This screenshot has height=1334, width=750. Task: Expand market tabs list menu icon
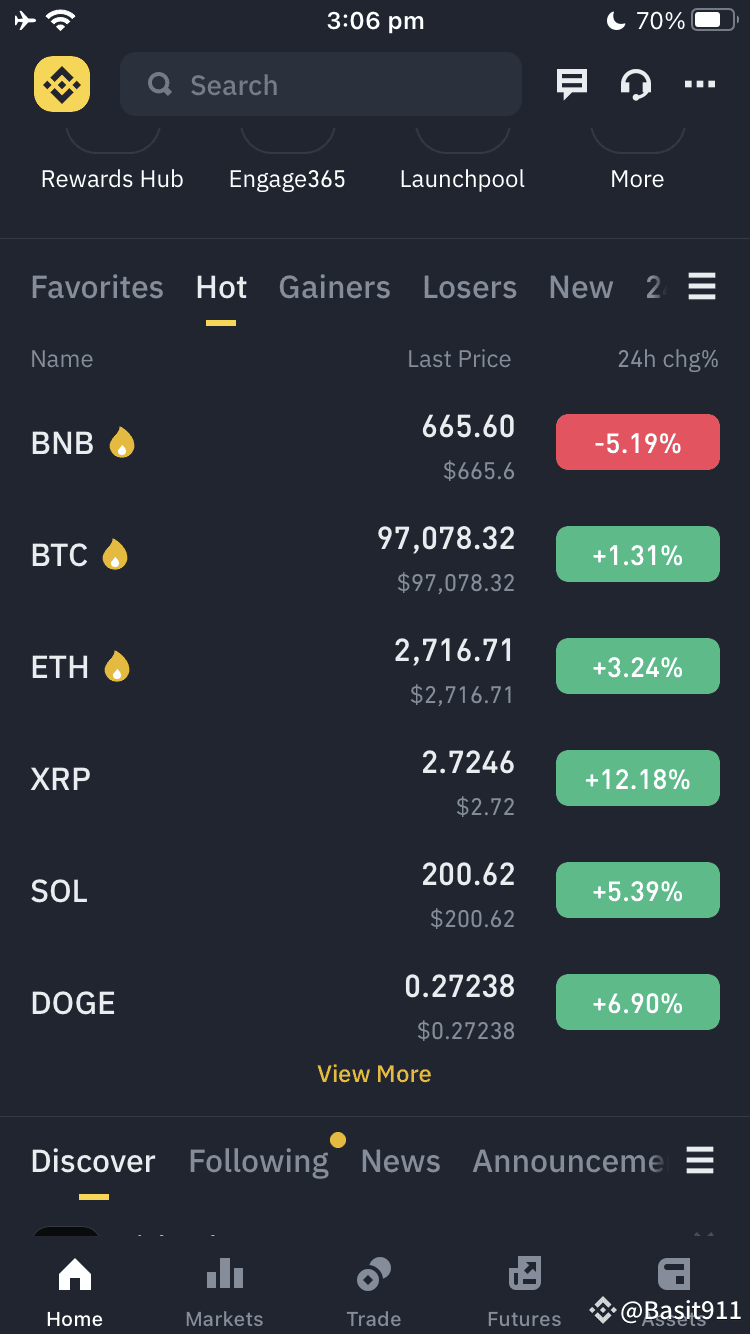pyautogui.click(x=702, y=288)
